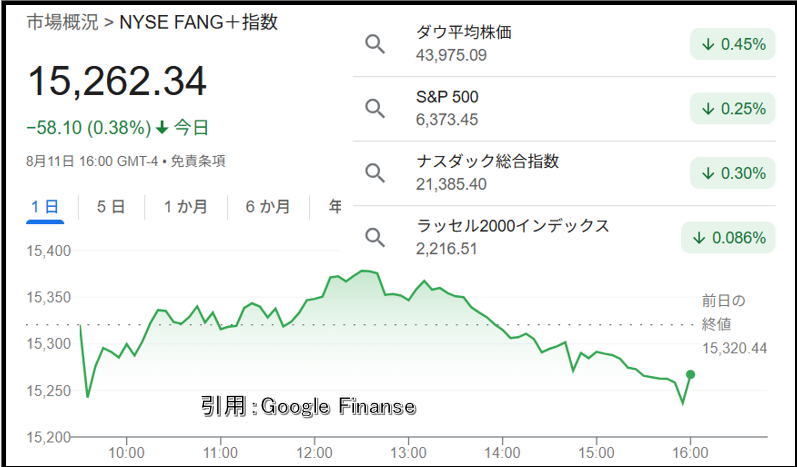This screenshot has width=797, height=467.
Task: Click the 0.25% change badge for S&P 500
Action: [x=732, y=108]
